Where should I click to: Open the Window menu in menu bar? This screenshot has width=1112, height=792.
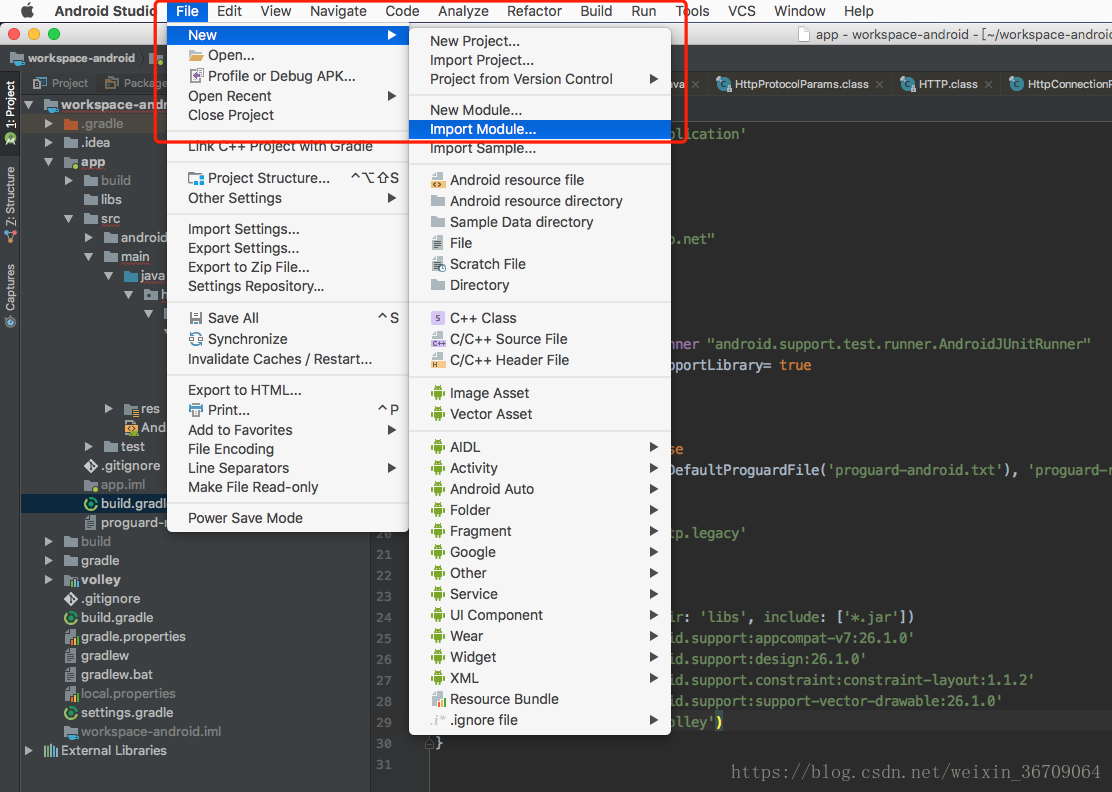[x=799, y=11]
